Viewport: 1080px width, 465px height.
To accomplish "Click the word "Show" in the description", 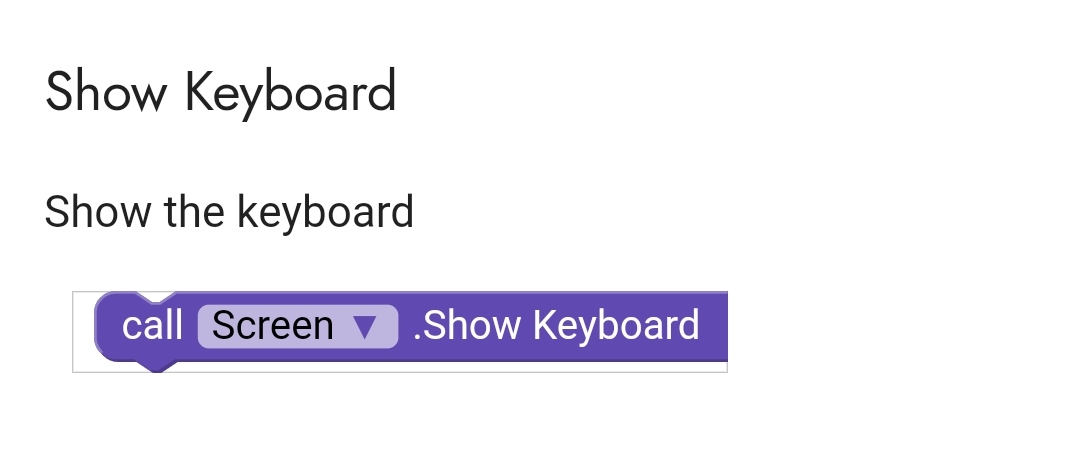I will [x=95, y=212].
